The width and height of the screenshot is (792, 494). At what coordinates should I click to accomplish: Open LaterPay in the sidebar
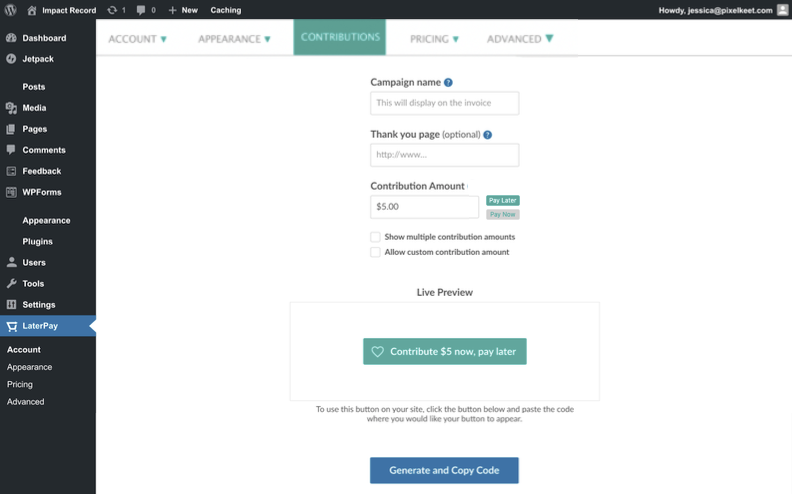(40, 326)
